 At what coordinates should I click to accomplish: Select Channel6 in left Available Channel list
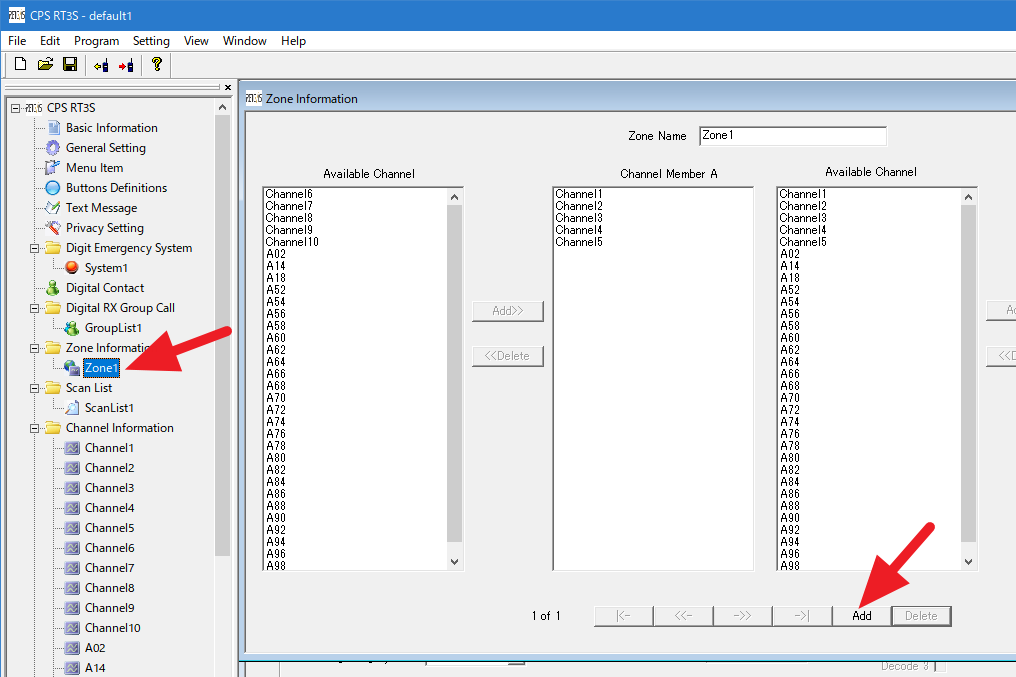click(x=289, y=194)
